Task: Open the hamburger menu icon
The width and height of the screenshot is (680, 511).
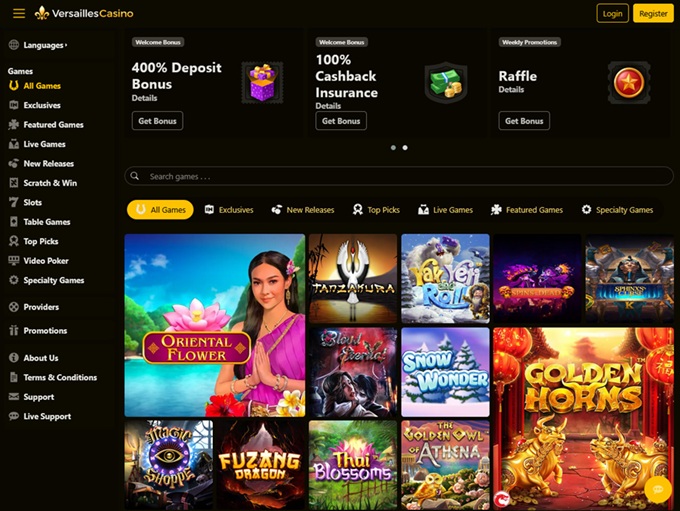Action: click(19, 13)
